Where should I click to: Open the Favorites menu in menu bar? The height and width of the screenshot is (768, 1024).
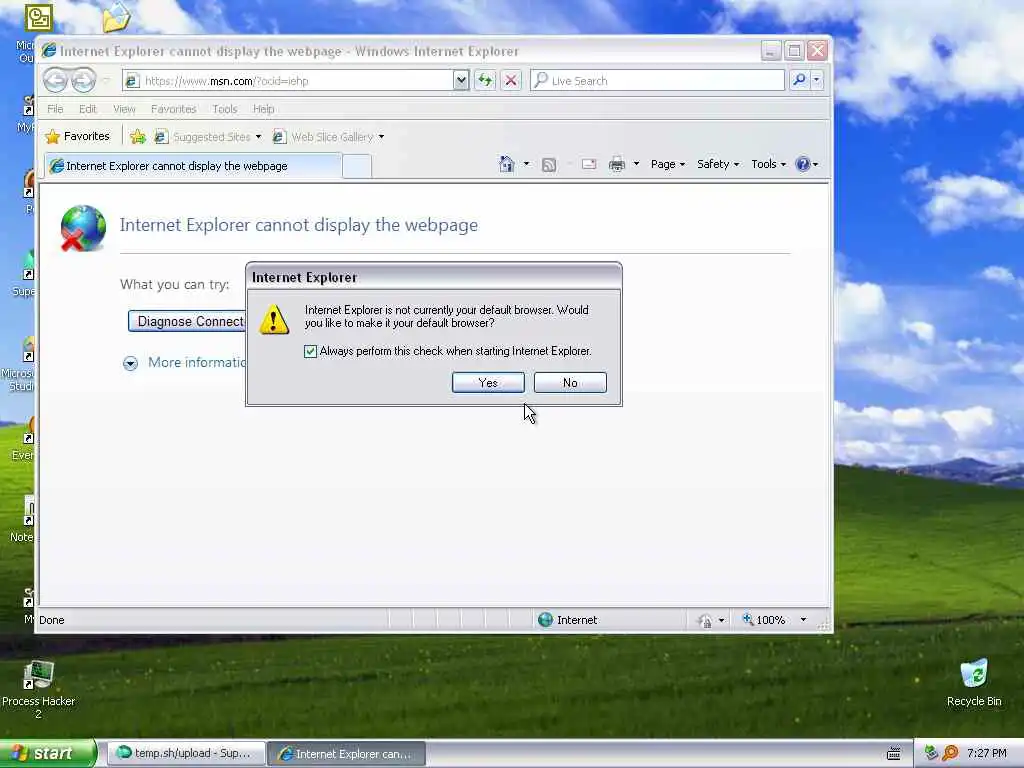point(173,109)
